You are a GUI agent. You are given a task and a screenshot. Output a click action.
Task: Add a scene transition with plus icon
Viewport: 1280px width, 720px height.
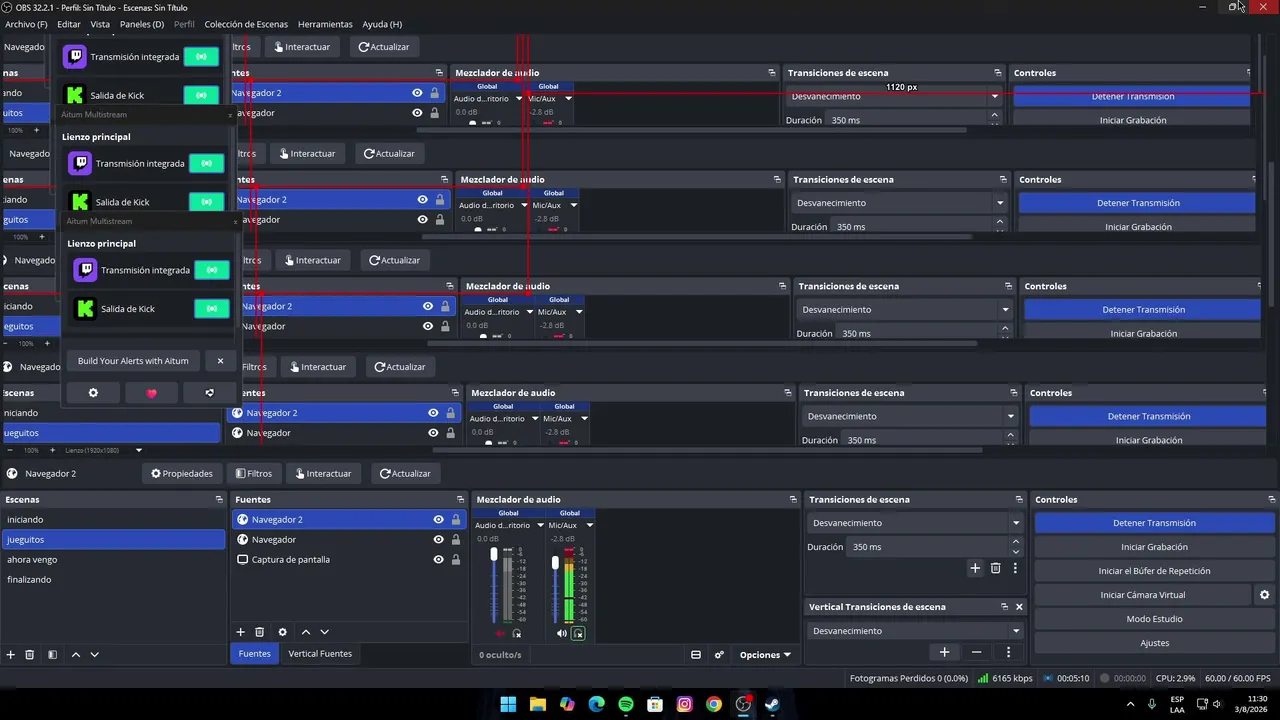975,568
